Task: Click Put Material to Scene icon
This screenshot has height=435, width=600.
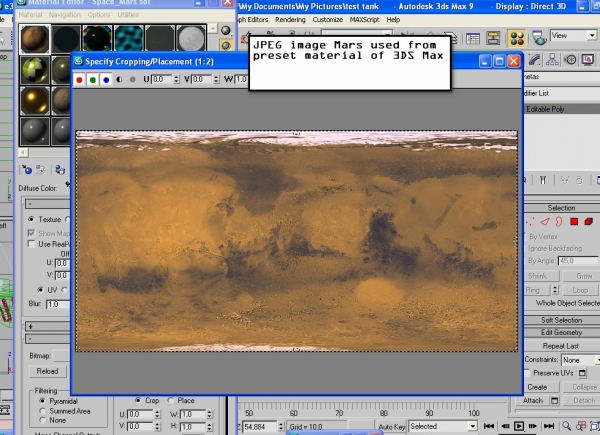Action: 41,170
